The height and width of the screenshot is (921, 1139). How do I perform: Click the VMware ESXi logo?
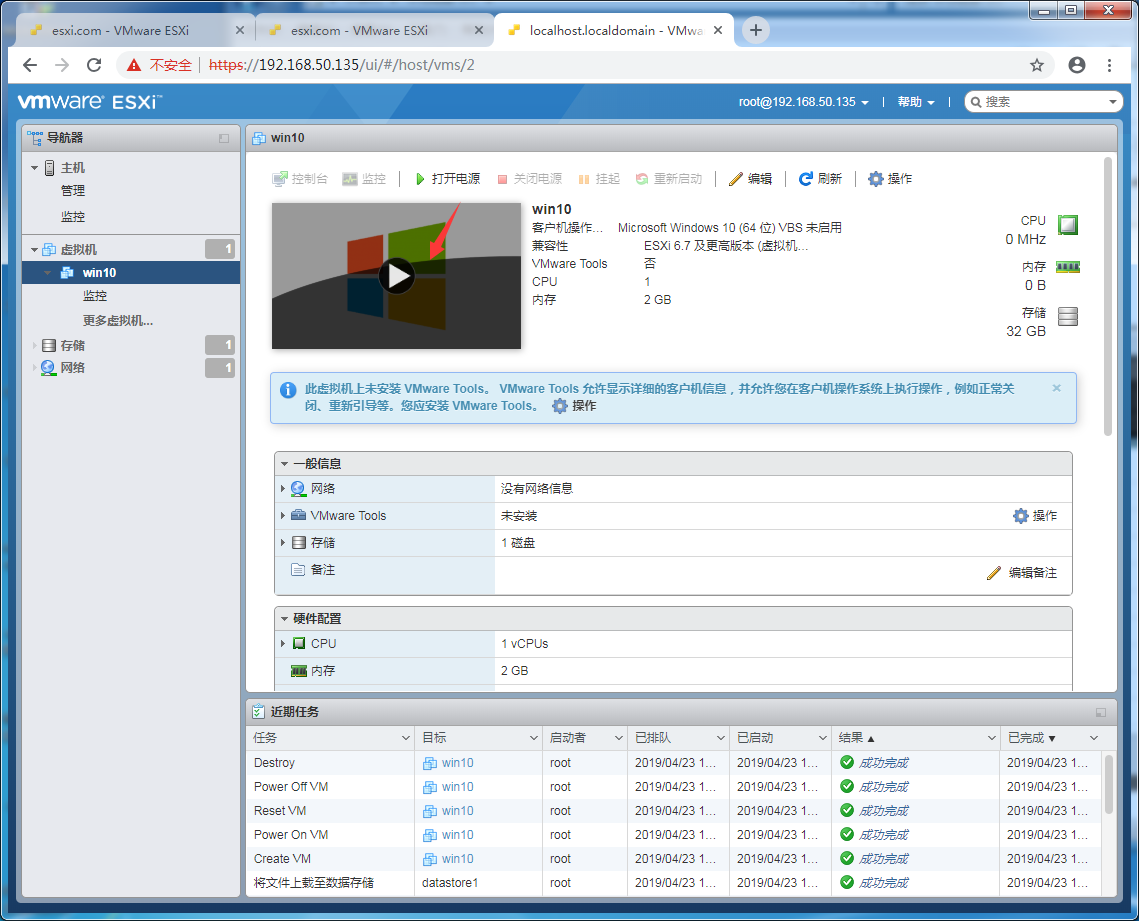[89, 101]
